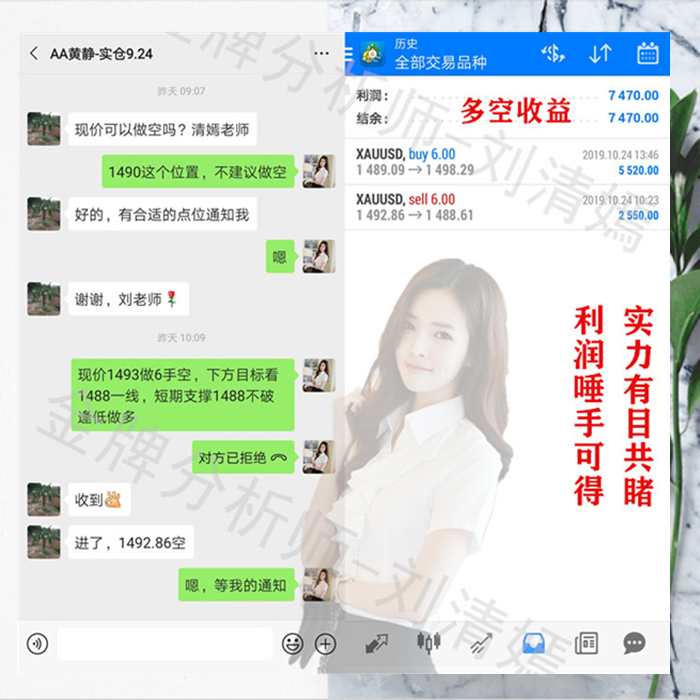Open the chat three-dot more menu
The width and height of the screenshot is (700, 700).
point(321,54)
